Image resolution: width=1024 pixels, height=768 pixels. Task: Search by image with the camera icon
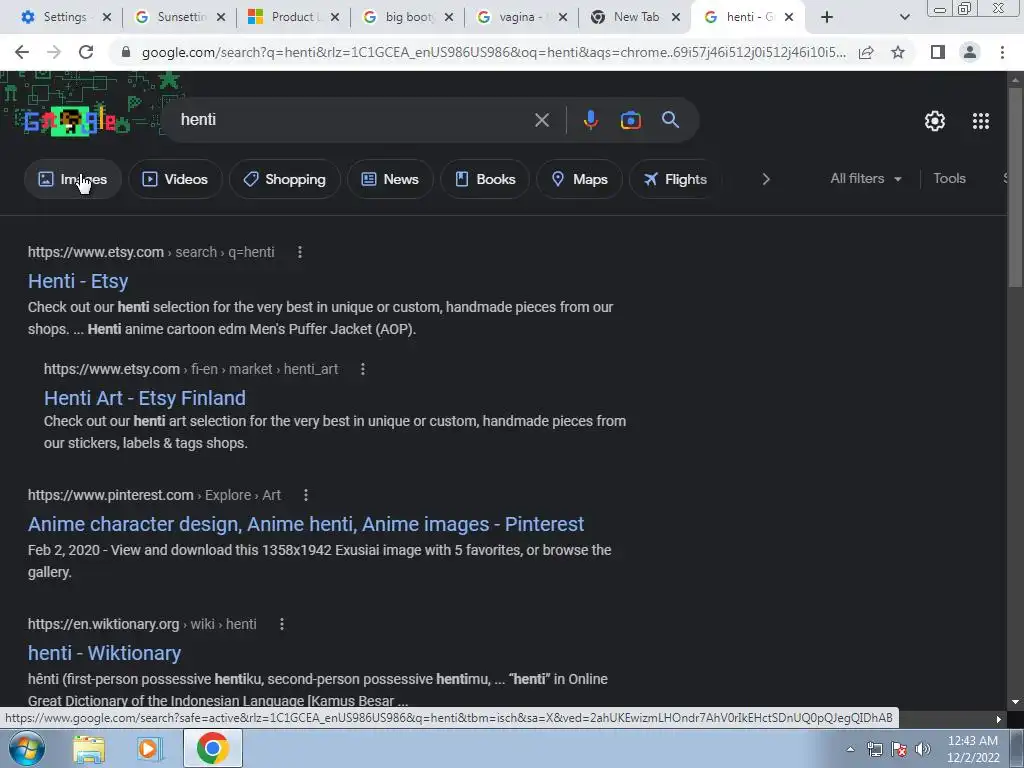(630, 120)
